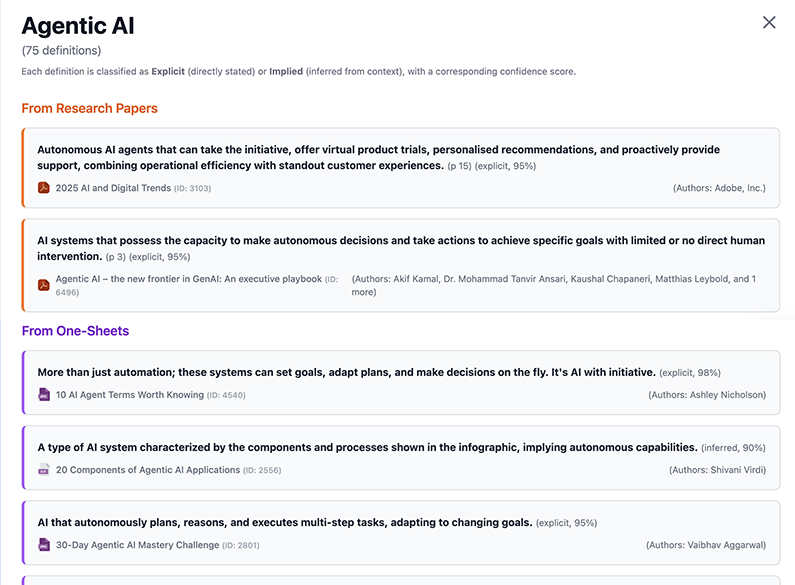The width and height of the screenshot is (795, 585).
Task: Click the purple icon for 10 AI Agent Terms
Action: point(44,395)
